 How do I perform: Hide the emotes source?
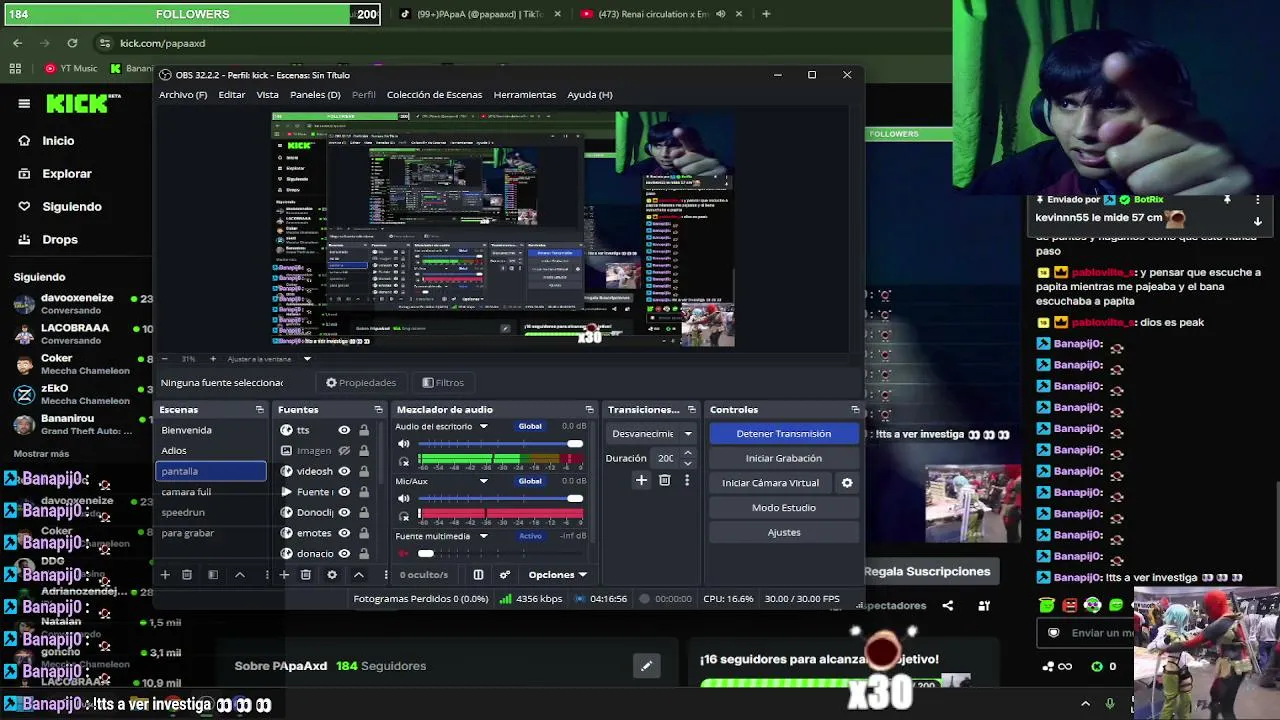344,533
